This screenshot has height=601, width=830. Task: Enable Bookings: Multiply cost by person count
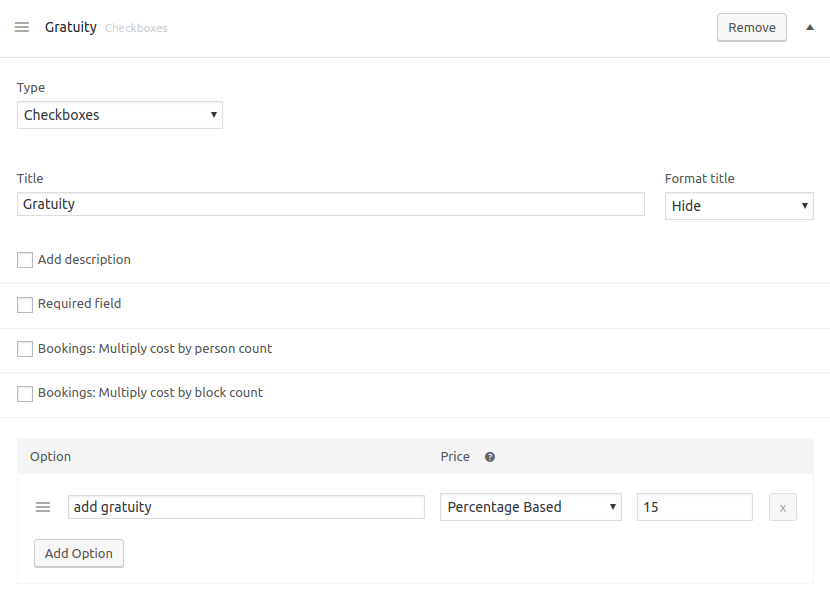24,349
